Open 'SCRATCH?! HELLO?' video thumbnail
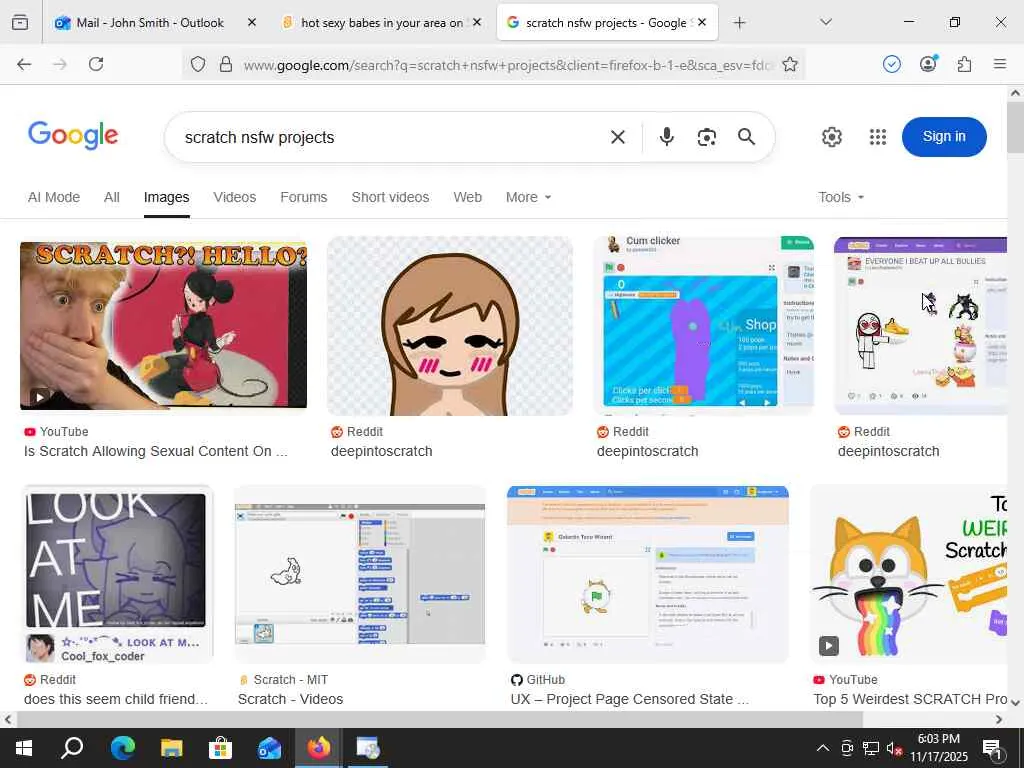The width and height of the screenshot is (1024, 768). click(163, 325)
